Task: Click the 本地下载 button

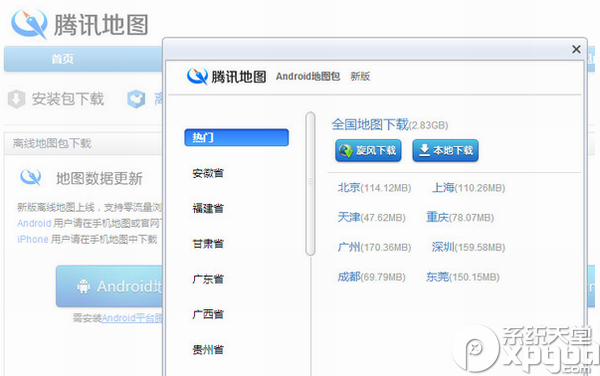Action: (445, 150)
